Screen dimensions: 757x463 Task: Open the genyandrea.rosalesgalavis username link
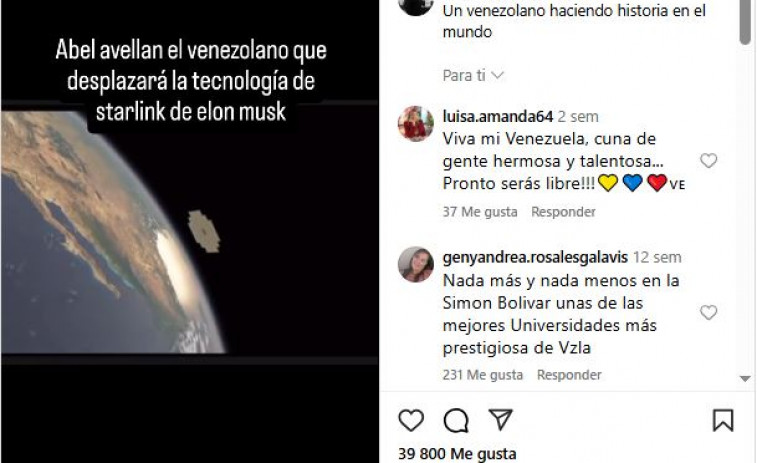tap(535, 257)
